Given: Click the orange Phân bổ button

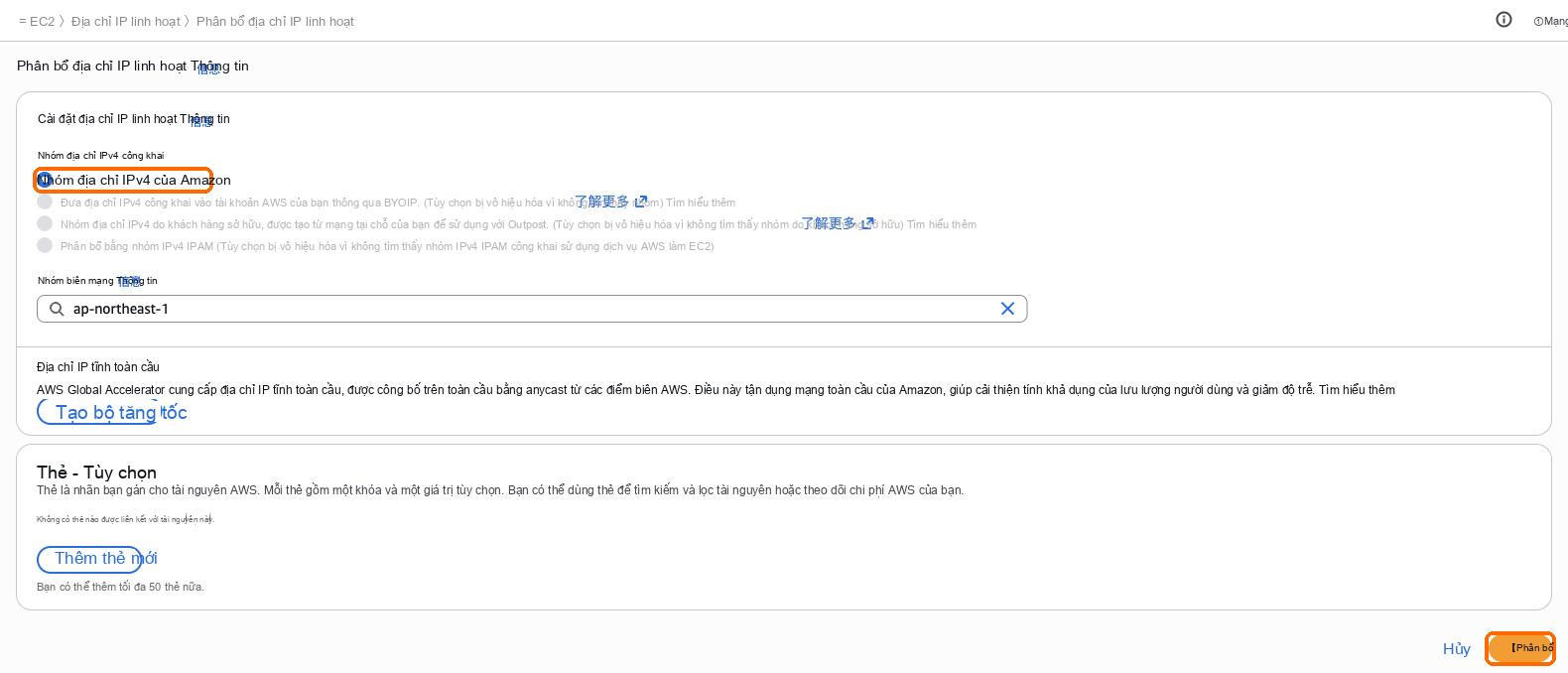Looking at the screenshot, I should [x=1520, y=648].
